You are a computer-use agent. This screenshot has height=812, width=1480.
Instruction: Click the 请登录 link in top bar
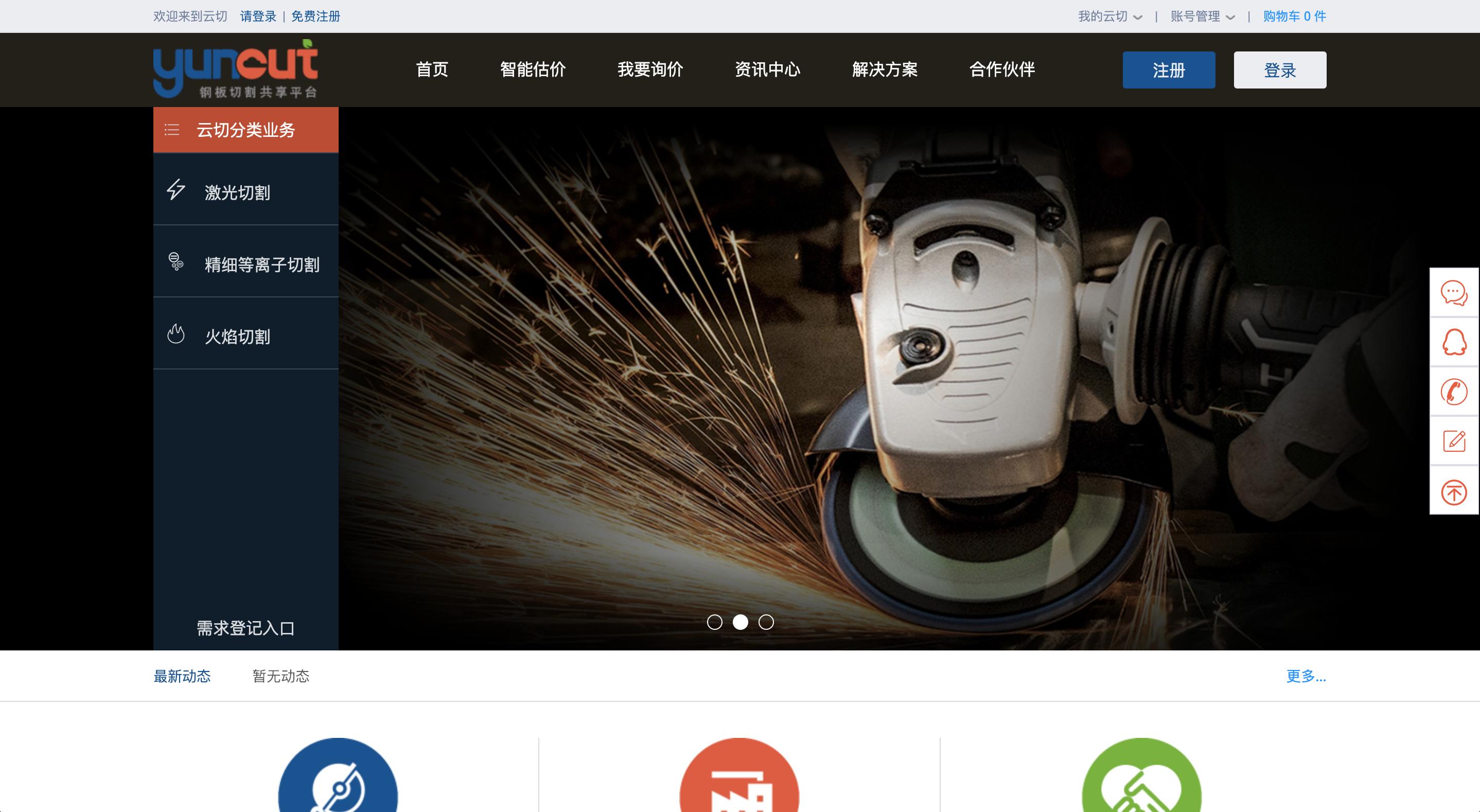point(258,16)
